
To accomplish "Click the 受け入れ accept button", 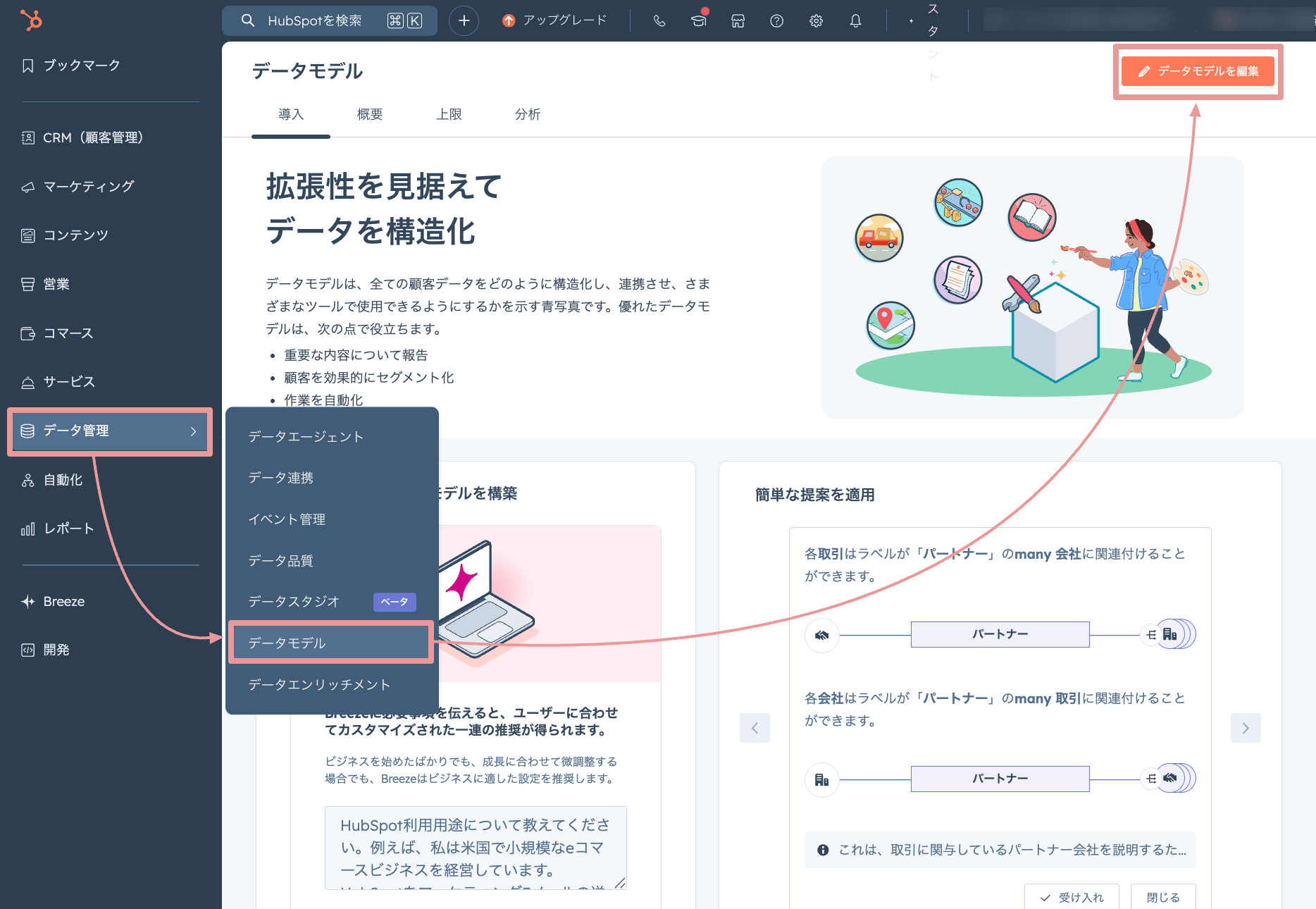I will [x=1072, y=897].
